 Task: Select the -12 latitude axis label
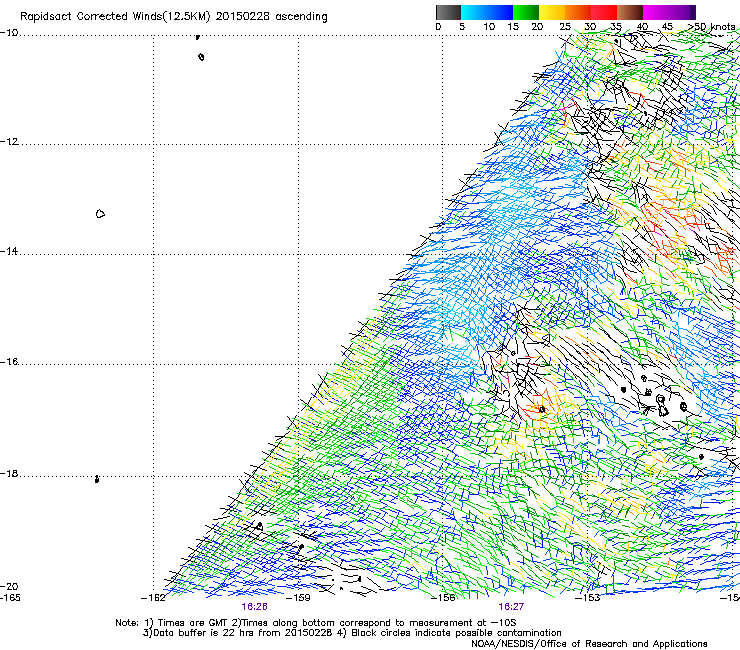click(9, 142)
